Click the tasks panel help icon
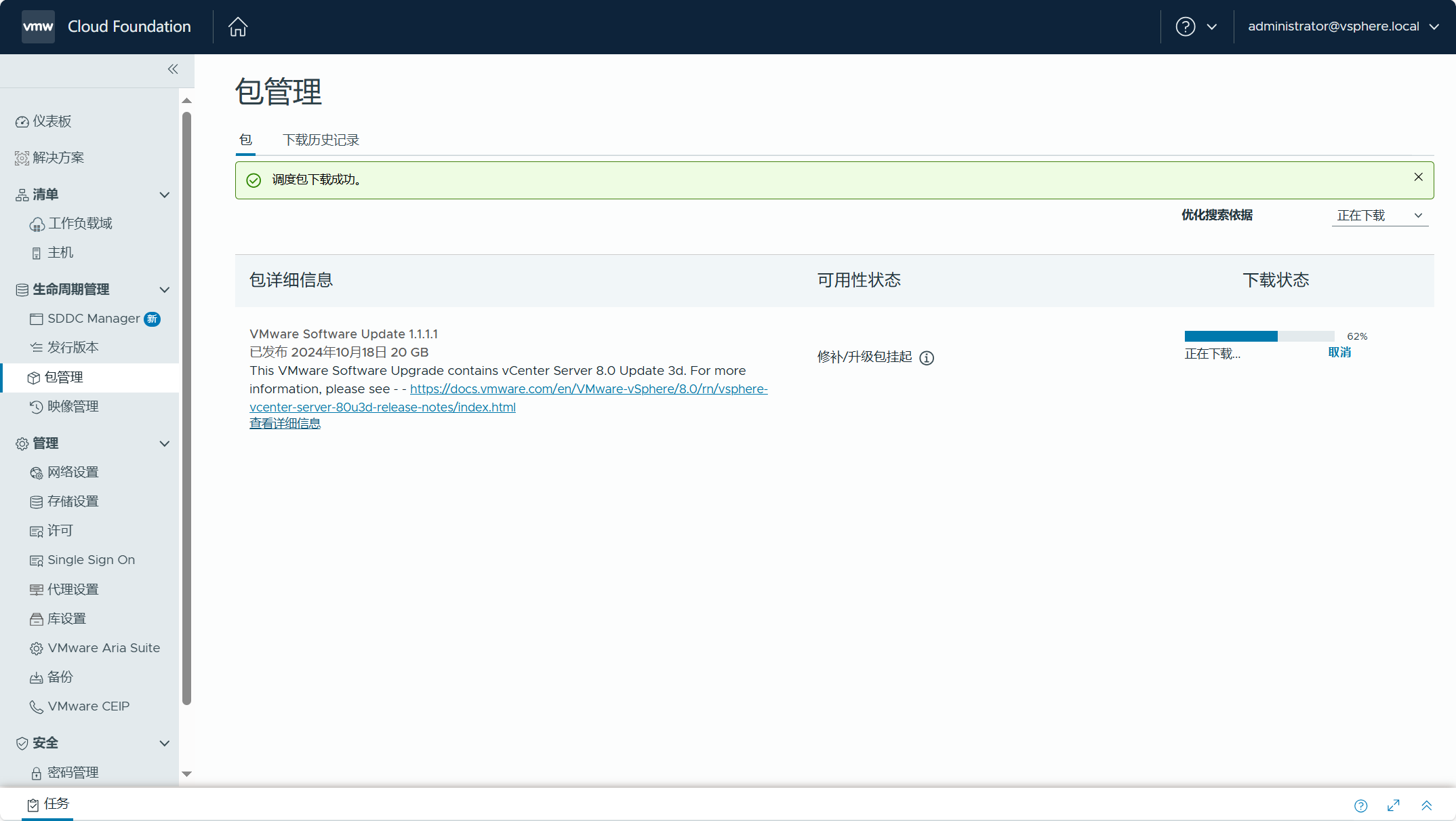The height and width of the screenshot is (821, 1456). 1360,805
